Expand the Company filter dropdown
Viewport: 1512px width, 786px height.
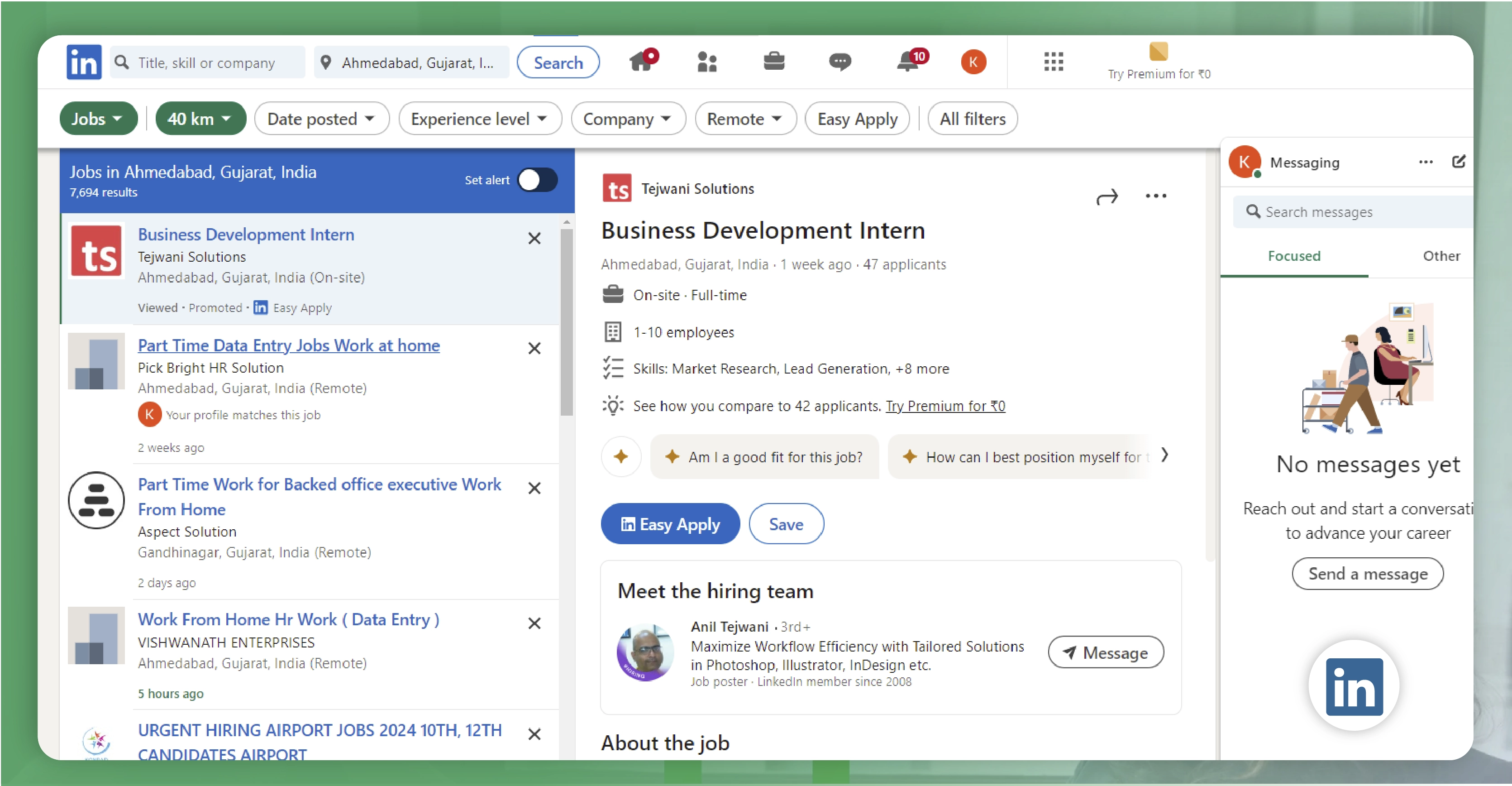coord(628,119)
